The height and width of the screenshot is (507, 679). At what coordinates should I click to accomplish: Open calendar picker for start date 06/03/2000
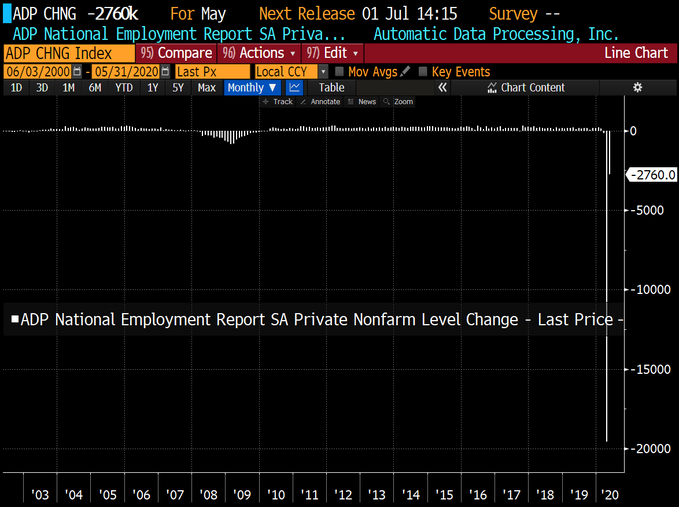click(77, 71)
